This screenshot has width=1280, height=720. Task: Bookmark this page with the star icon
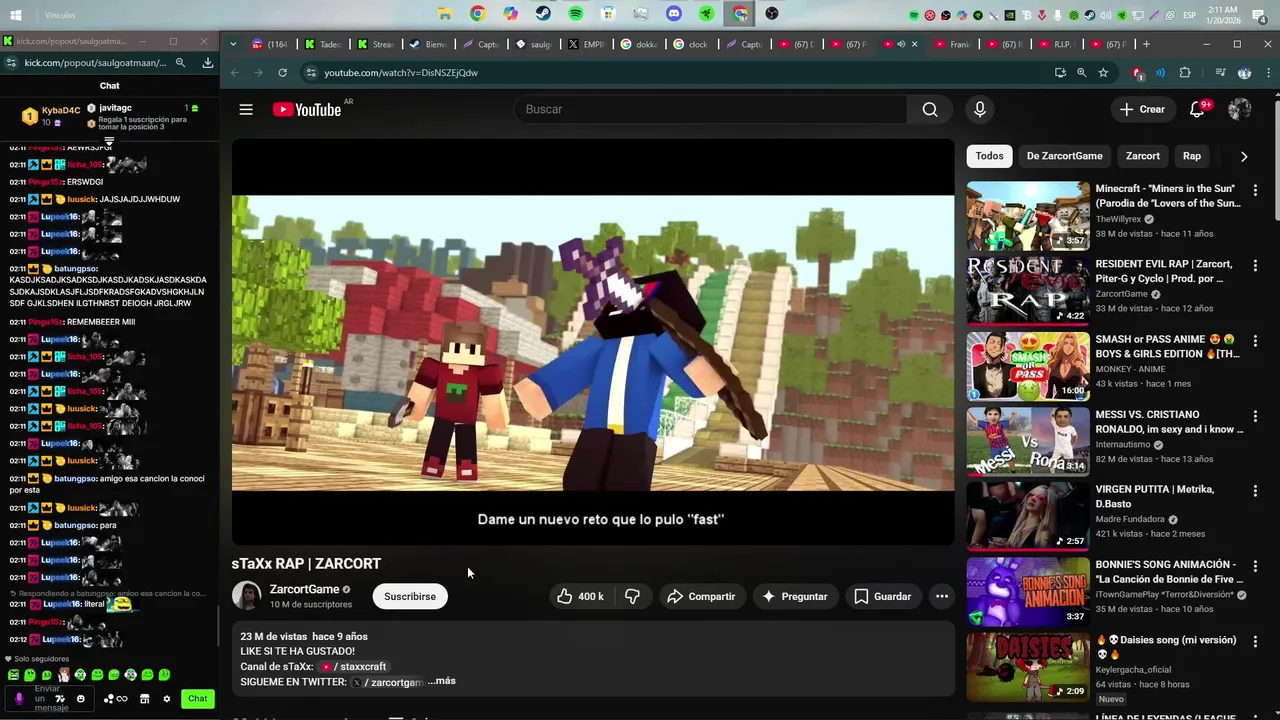(1103, 73)
